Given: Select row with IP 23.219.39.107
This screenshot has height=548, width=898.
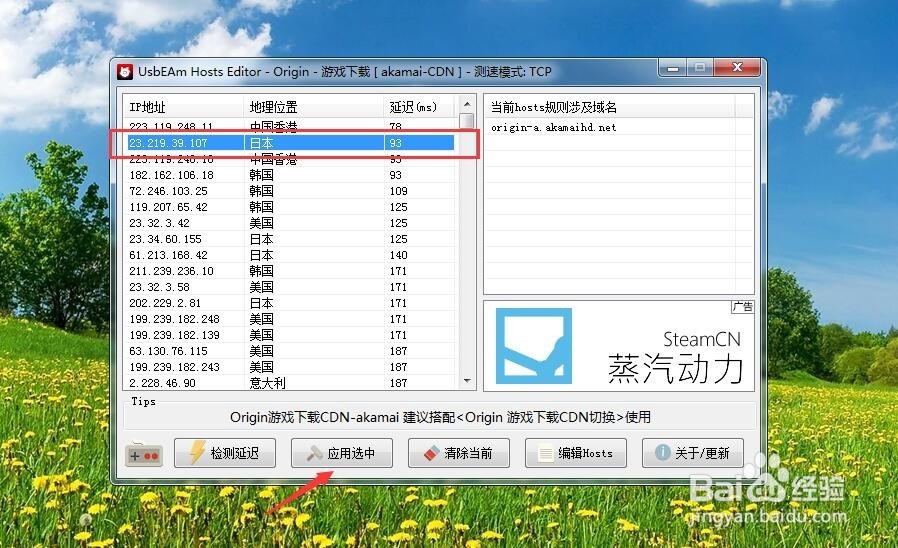Looking at the screenshot, I should [x=290, y=143].
